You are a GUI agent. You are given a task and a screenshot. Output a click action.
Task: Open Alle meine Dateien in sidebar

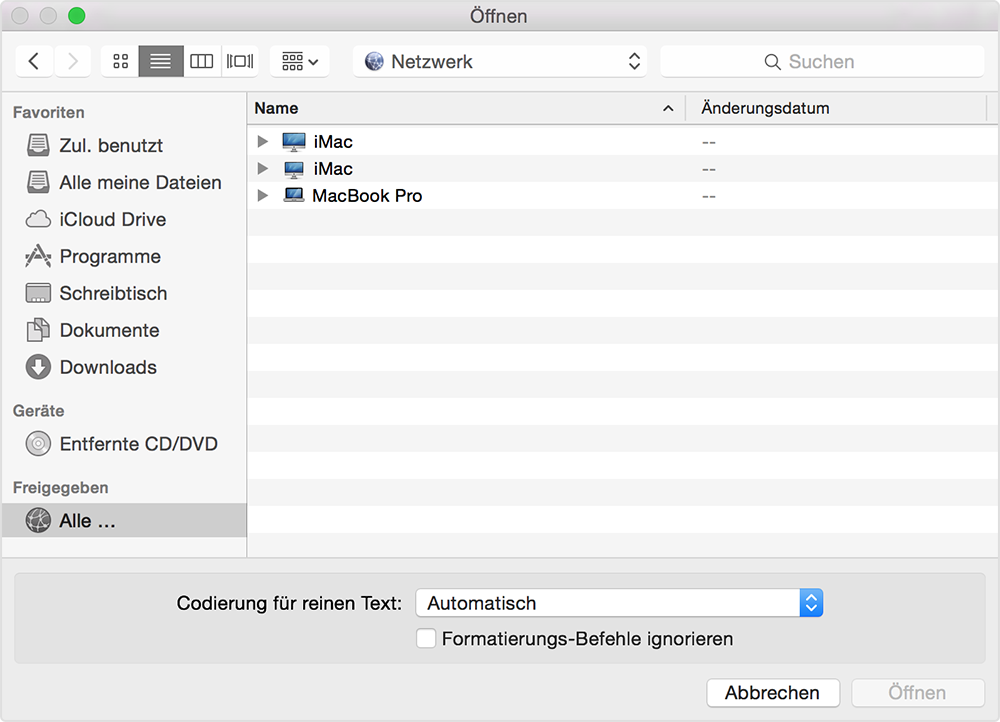[x=124, y=182]
